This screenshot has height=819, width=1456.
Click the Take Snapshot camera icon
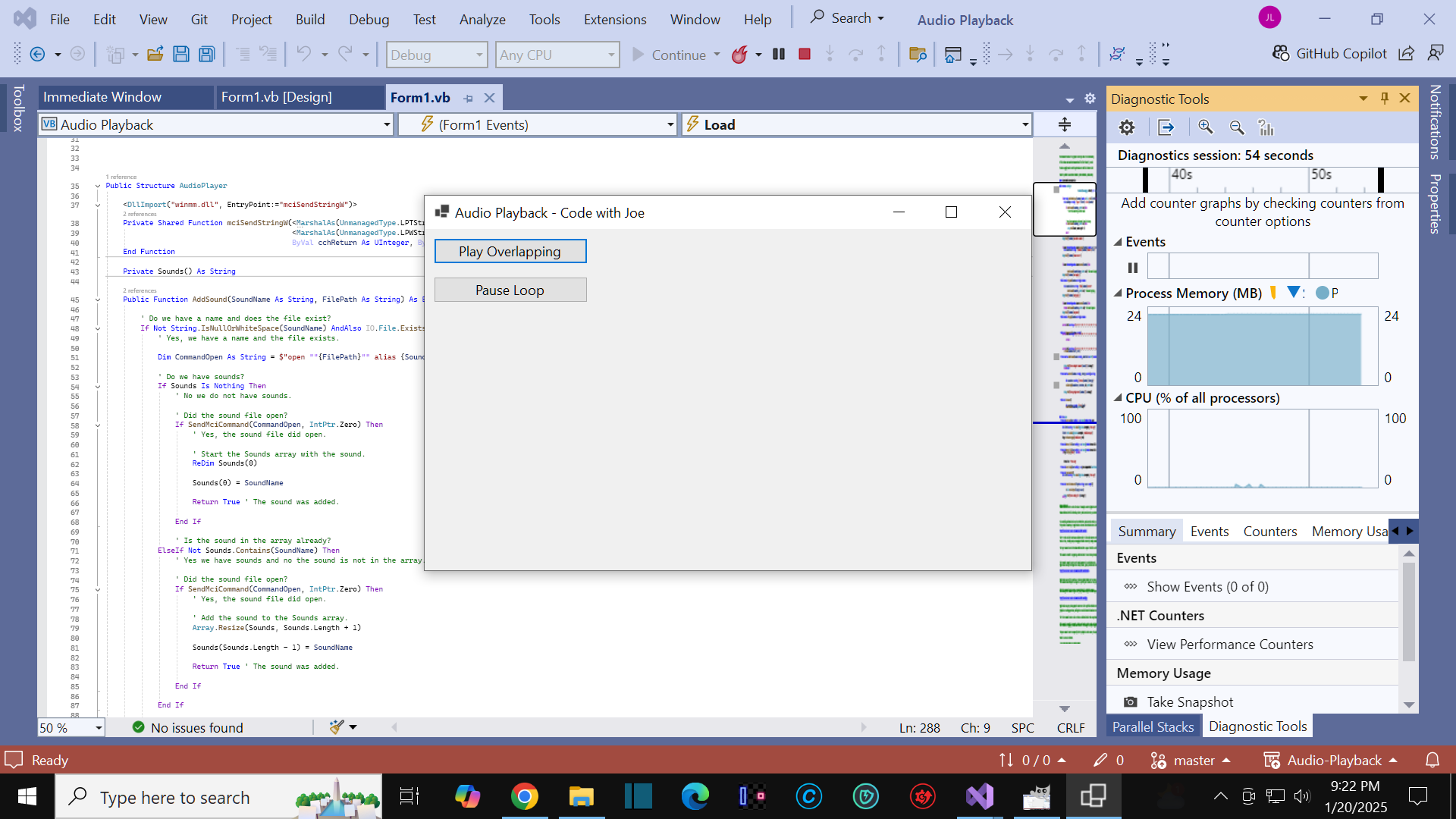pyautogui.click(x=1130, y=702)
